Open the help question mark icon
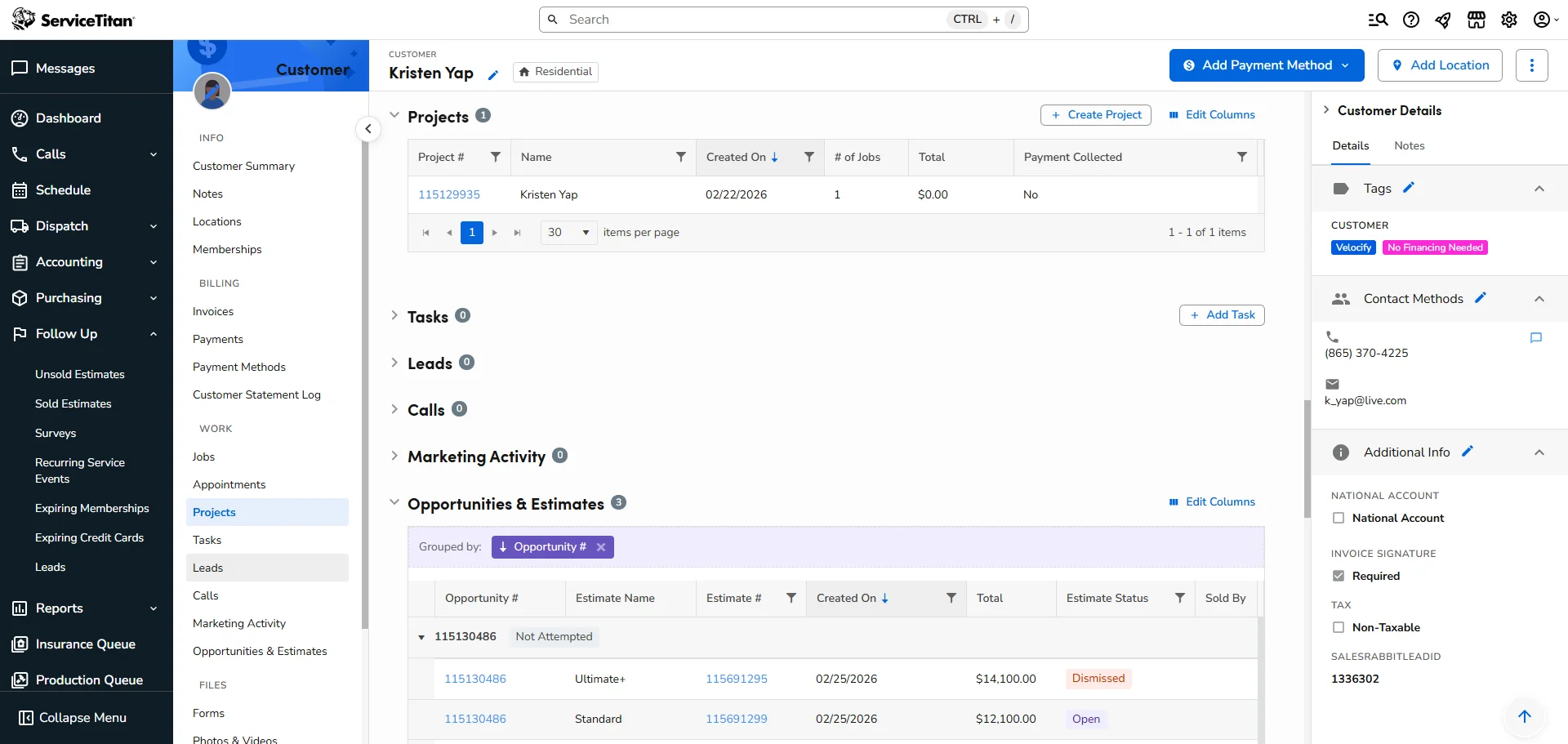 (x=1410, y=19)
